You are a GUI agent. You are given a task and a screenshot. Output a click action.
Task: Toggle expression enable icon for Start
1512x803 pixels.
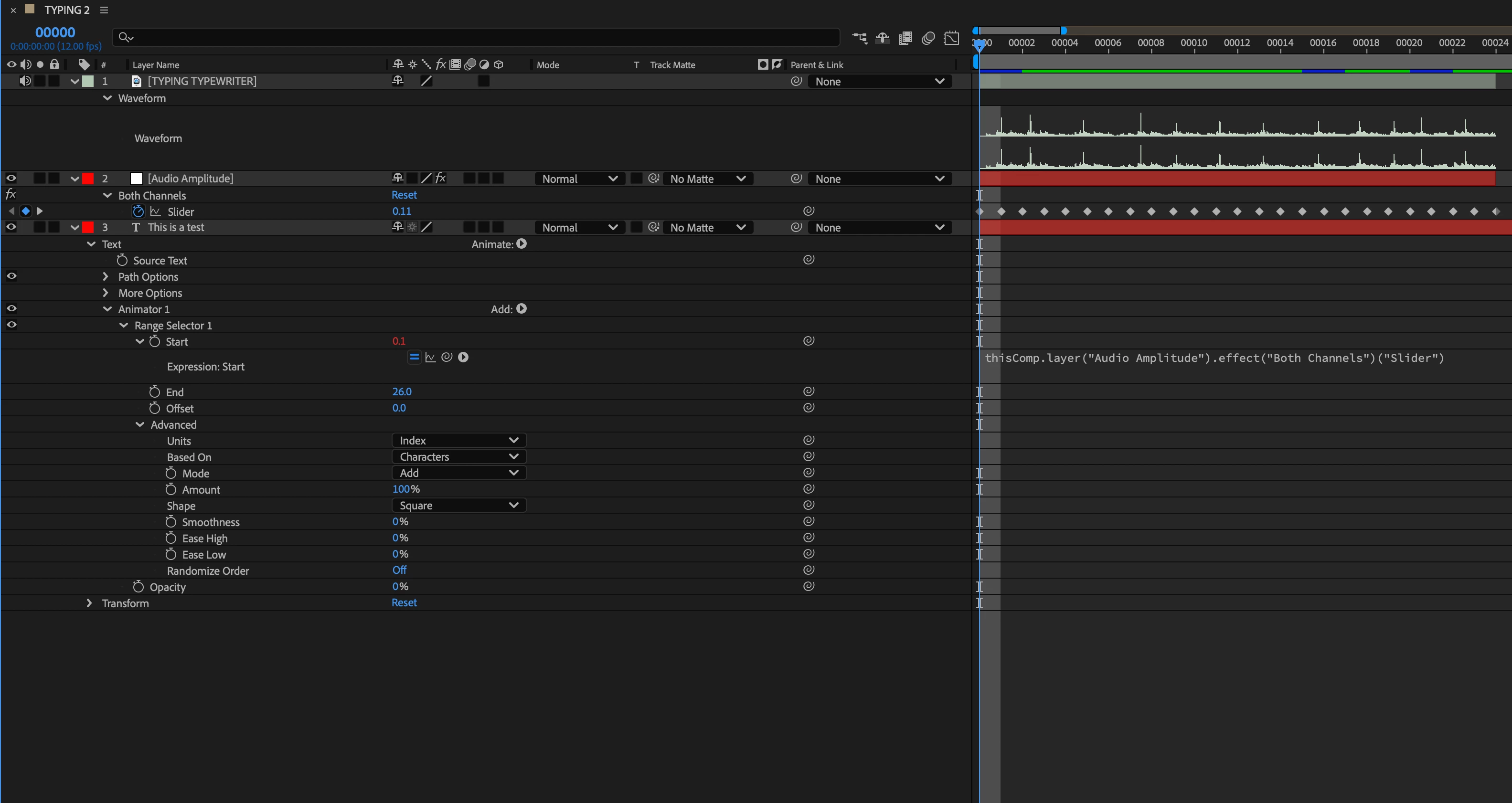click(414, 357)
